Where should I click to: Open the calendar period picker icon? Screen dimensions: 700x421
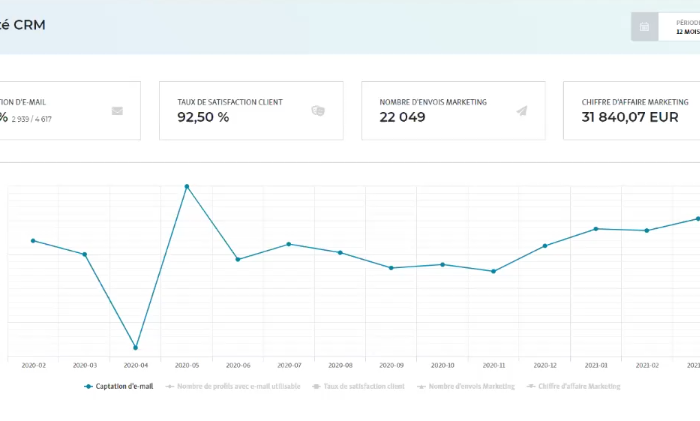[x=644, y=27]
